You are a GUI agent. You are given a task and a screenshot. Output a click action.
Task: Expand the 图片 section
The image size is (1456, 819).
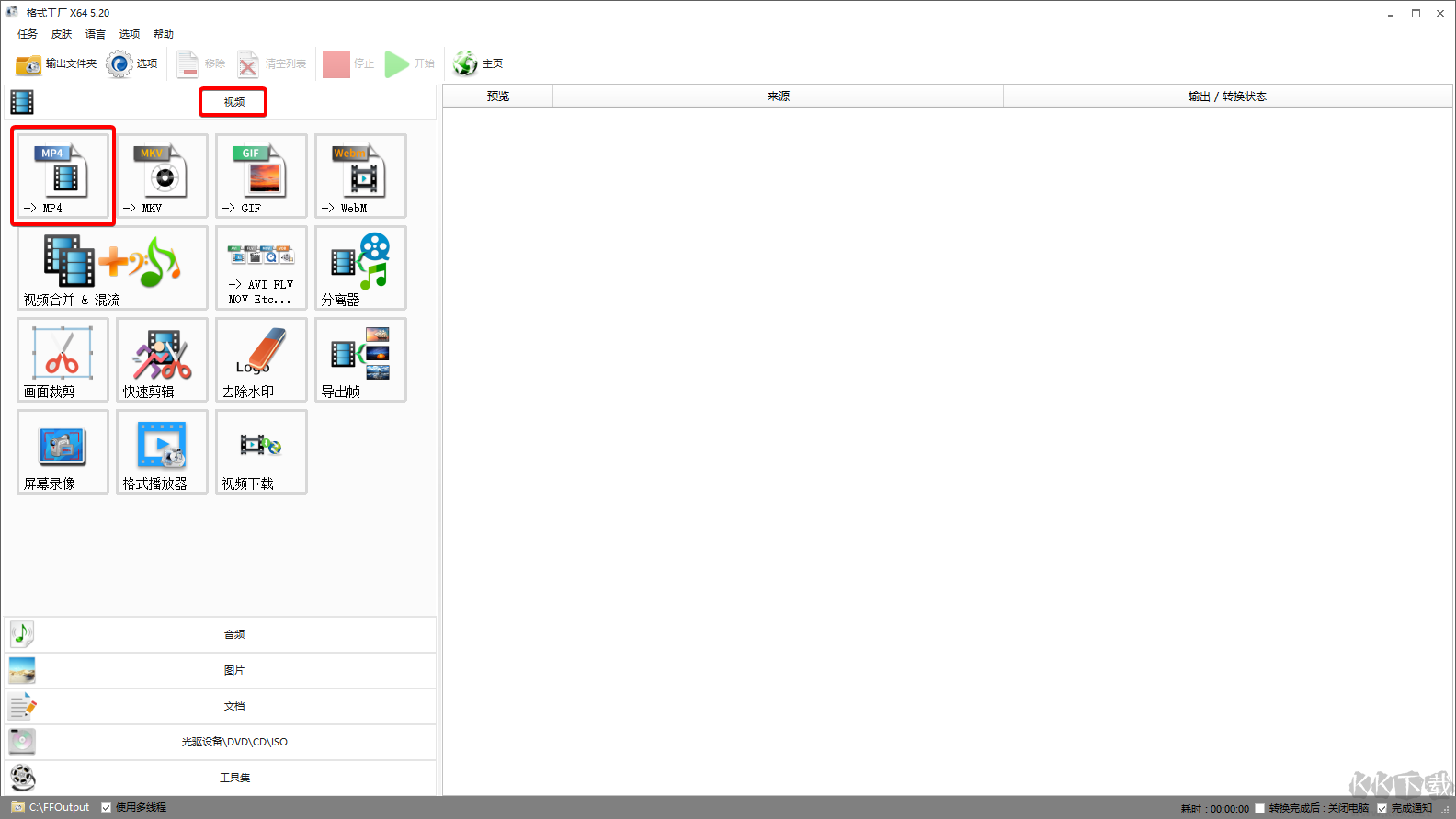coord(221,670)
